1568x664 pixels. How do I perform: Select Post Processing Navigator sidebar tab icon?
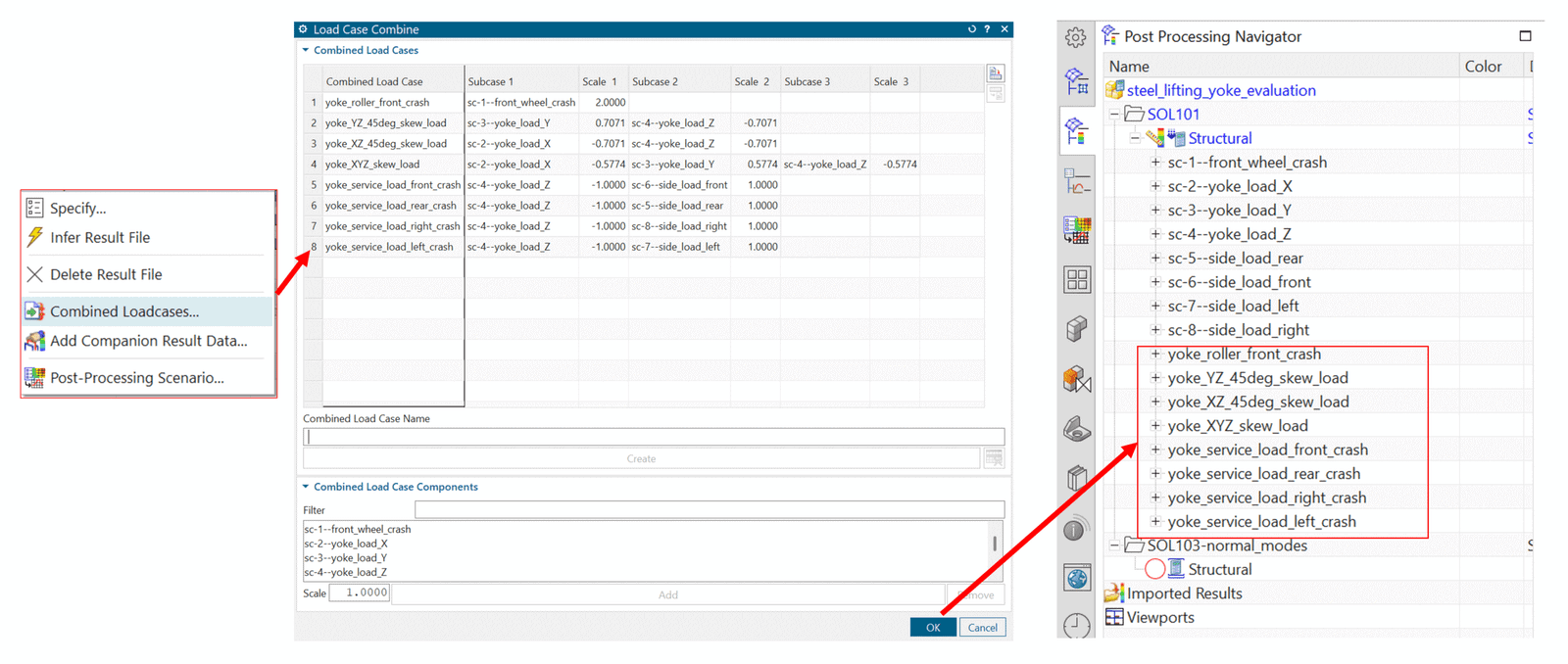[1076, 130]
